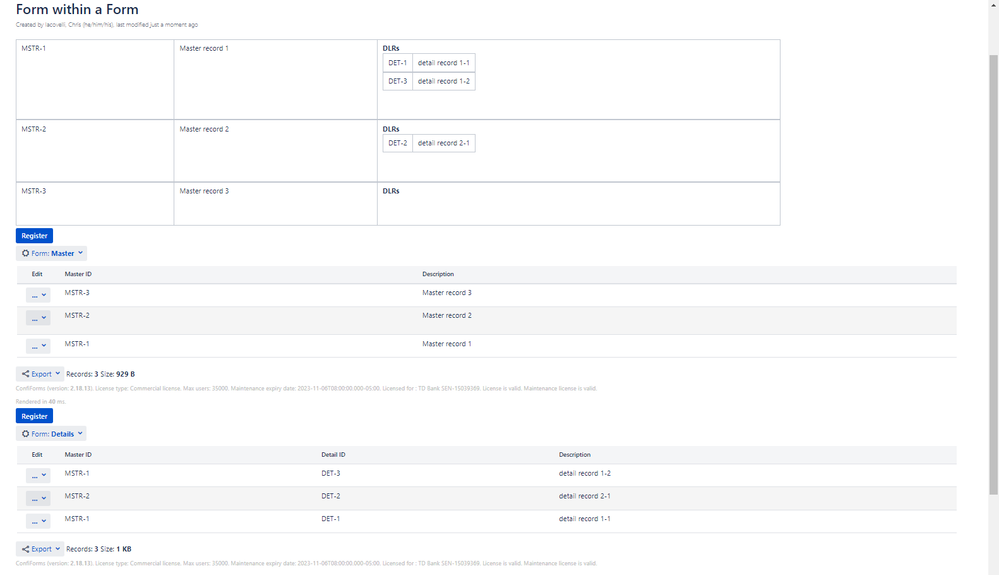Open edit menu for DET-2 details row
Image resolution: width=999 pixels, height=575 pixels.
pos(38,498)
